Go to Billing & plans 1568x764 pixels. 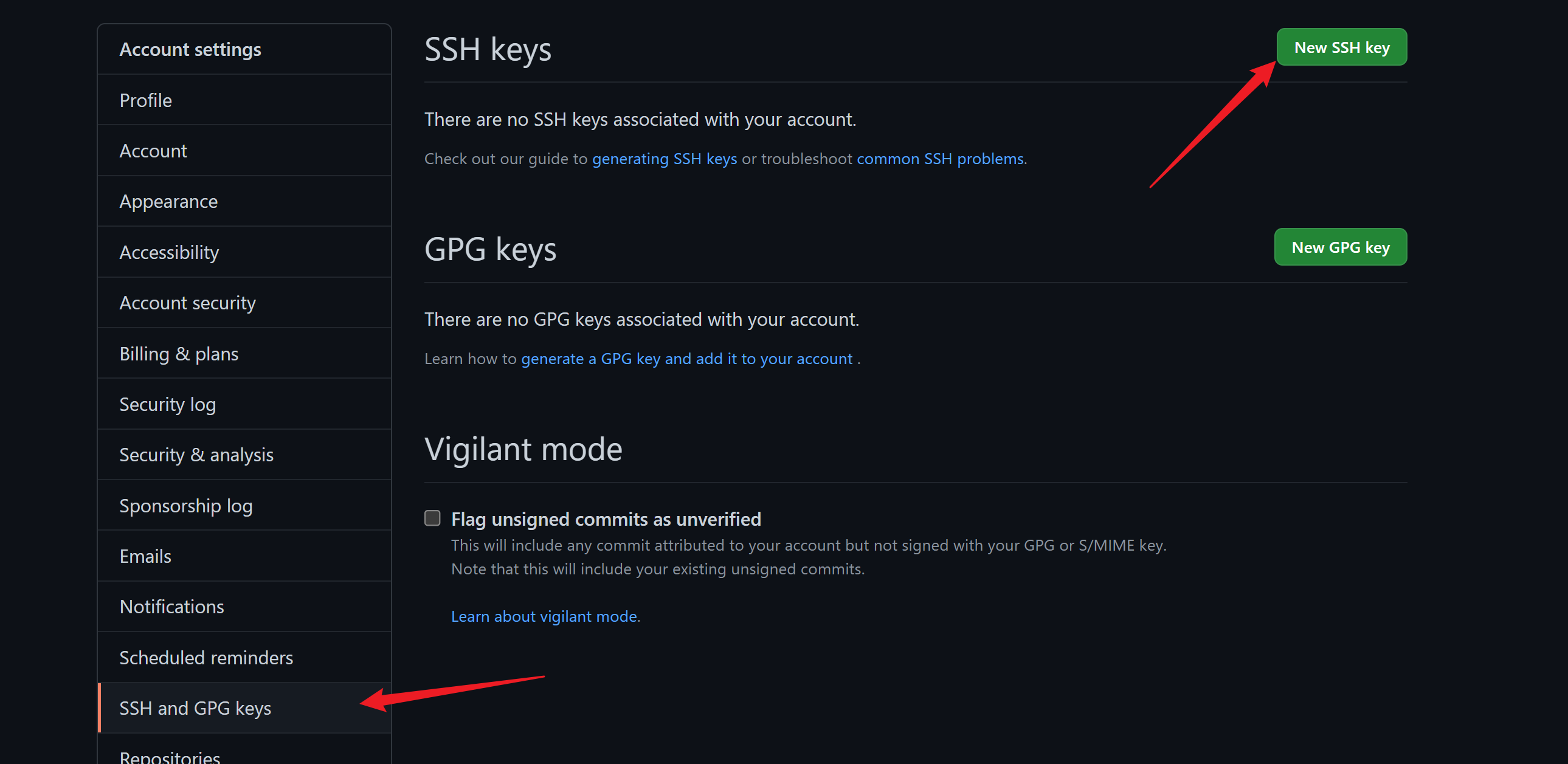coord(178,354)
